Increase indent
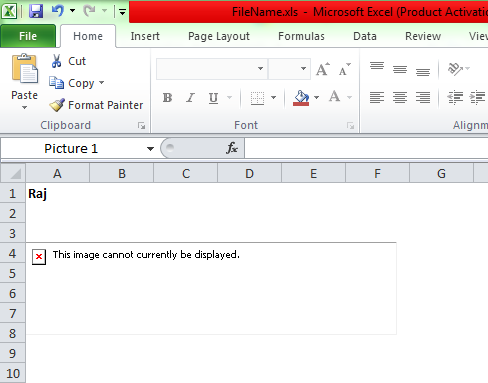Image resolution: width=488 pixels, height=383 pixels. (x=477, y=97)
